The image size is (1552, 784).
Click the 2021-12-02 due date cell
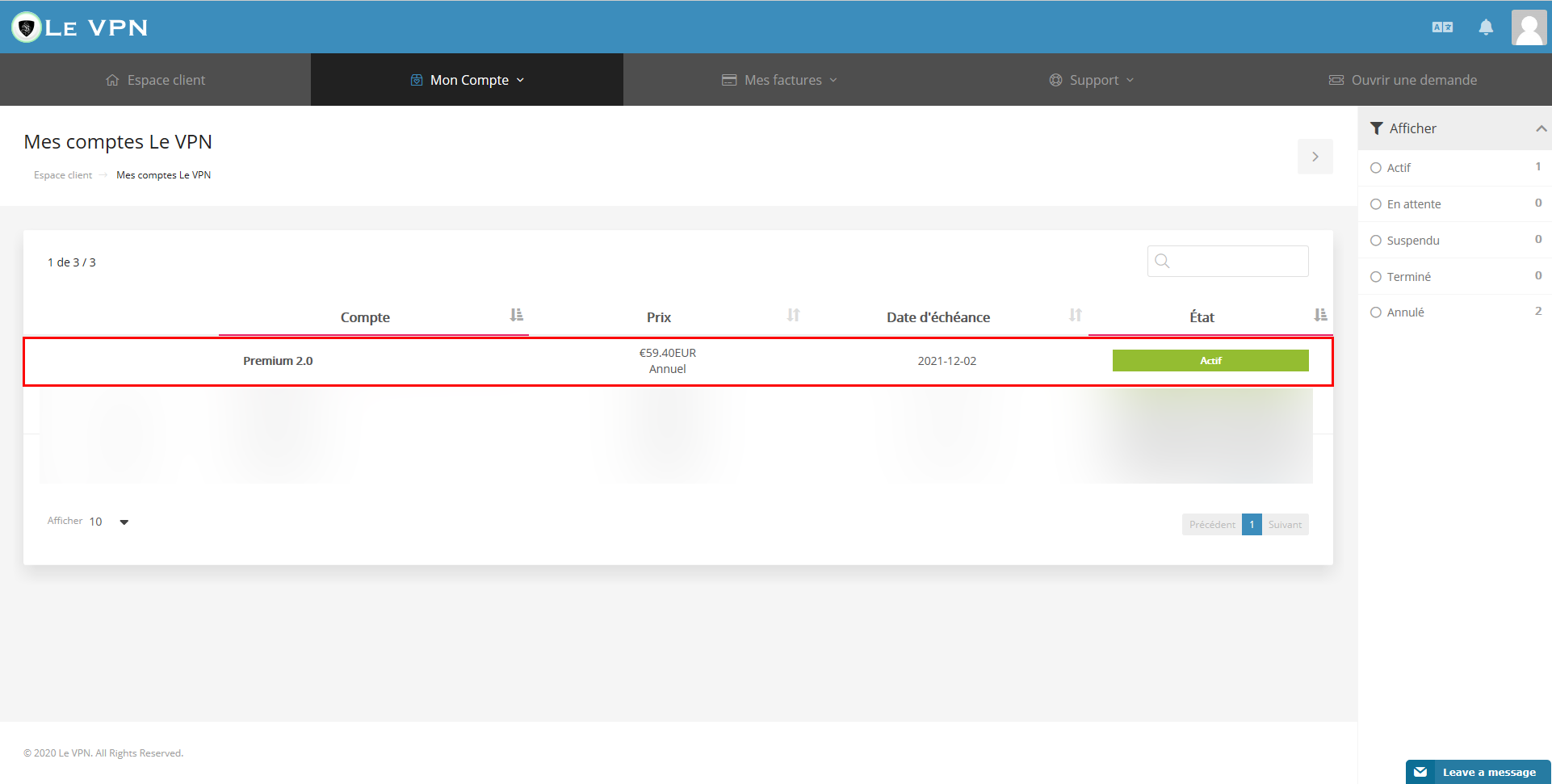tap(947, 361)
